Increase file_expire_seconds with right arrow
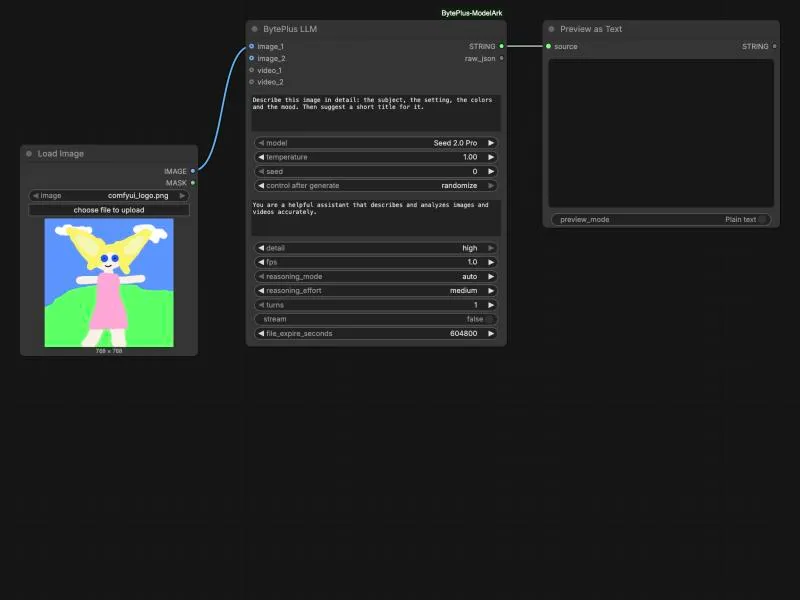This screenshot has width=800, height=600. click(491, 334)
